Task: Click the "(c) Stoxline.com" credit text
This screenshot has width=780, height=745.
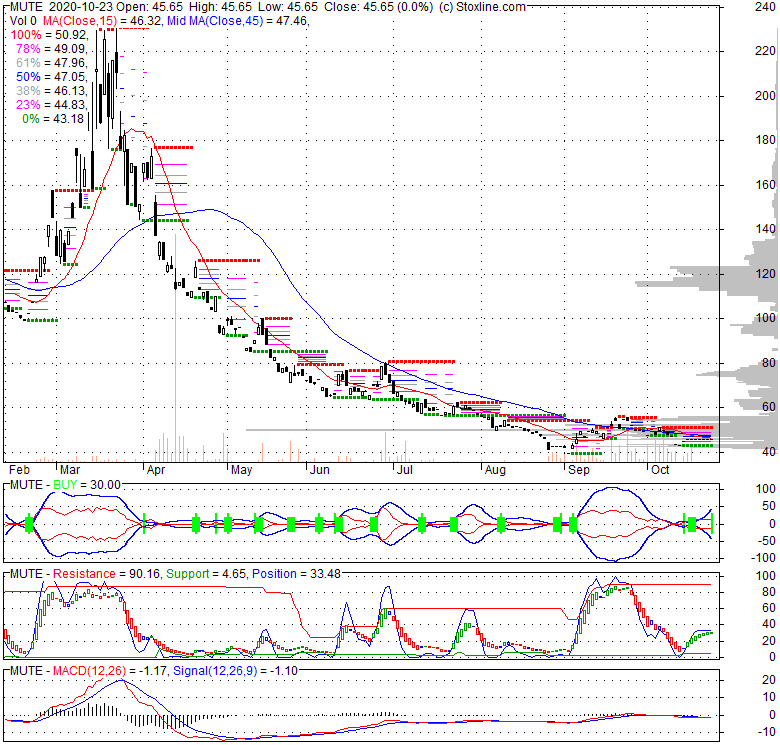Action: 482,7
